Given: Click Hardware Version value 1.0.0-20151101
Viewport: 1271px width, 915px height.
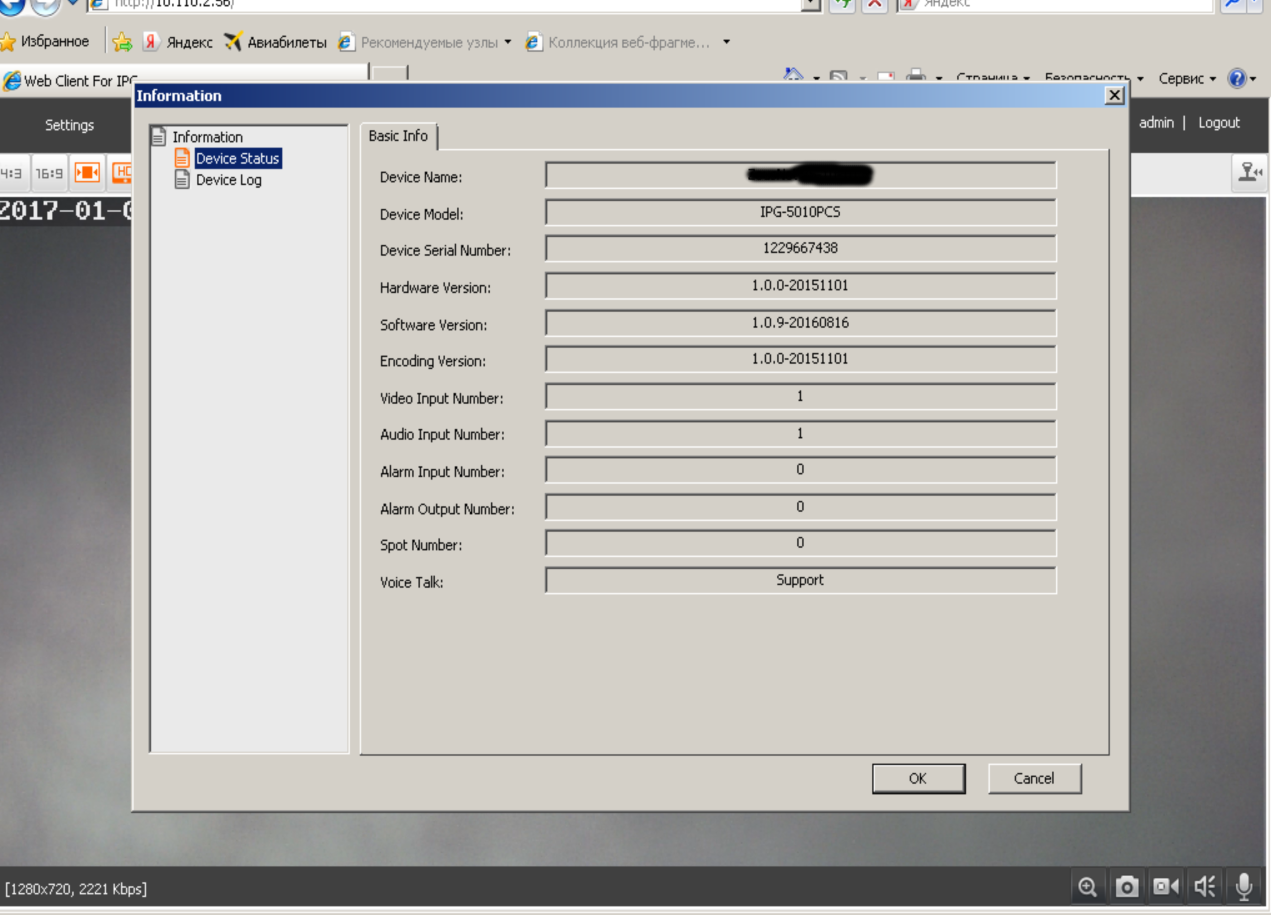Looking at the screenshot, I should coord(801,286).
